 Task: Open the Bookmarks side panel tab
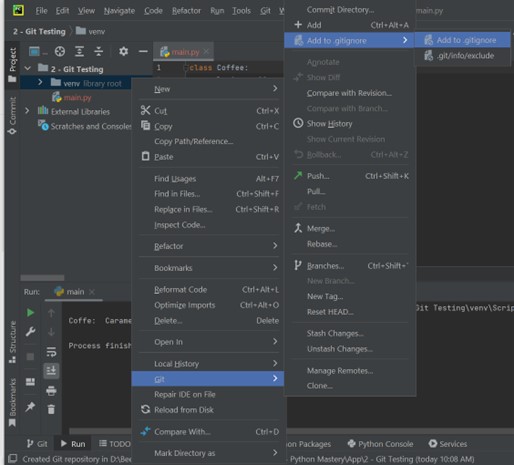pyautogui.click(x=12, y=402)
